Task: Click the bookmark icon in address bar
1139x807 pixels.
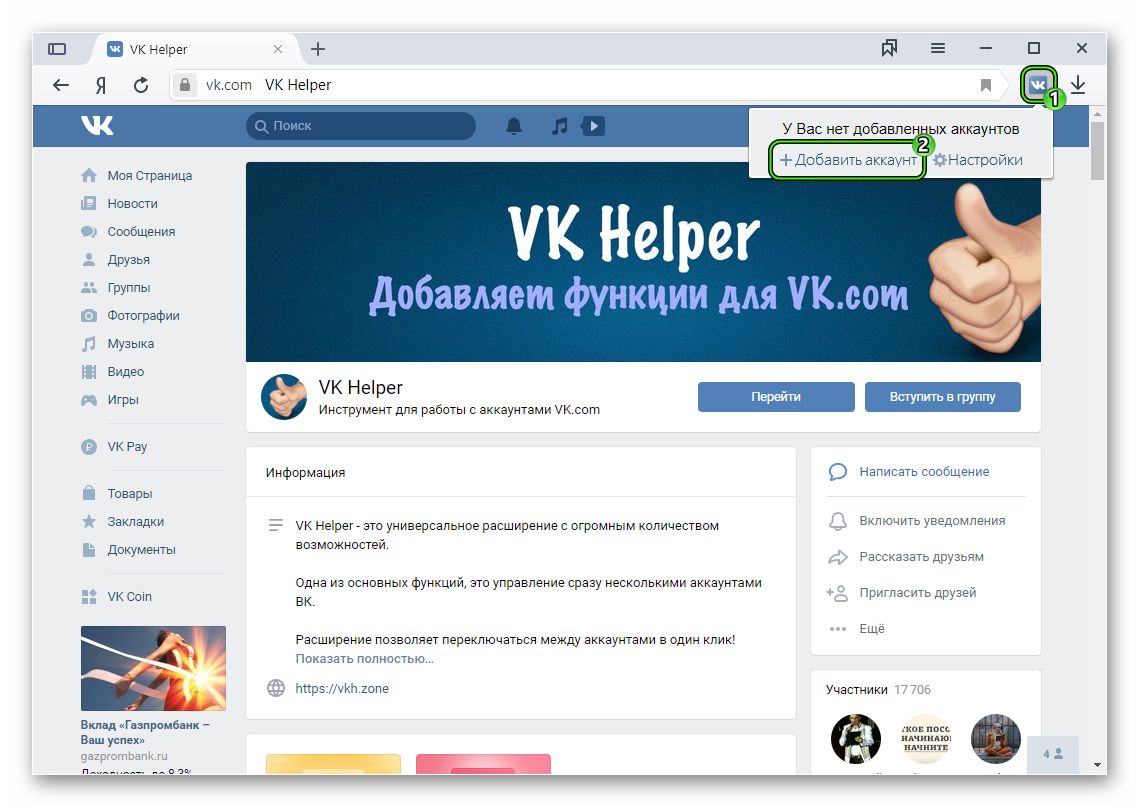Action: pyautogui.click(x=986, y=85)
